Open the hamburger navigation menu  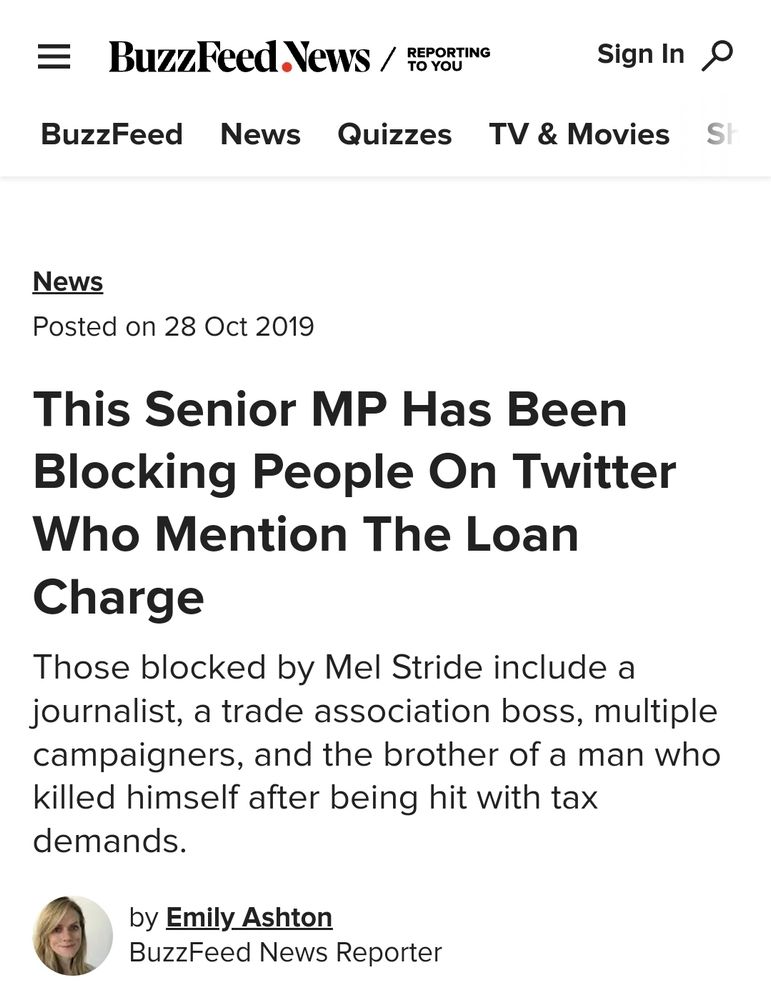tap(54, 57)
